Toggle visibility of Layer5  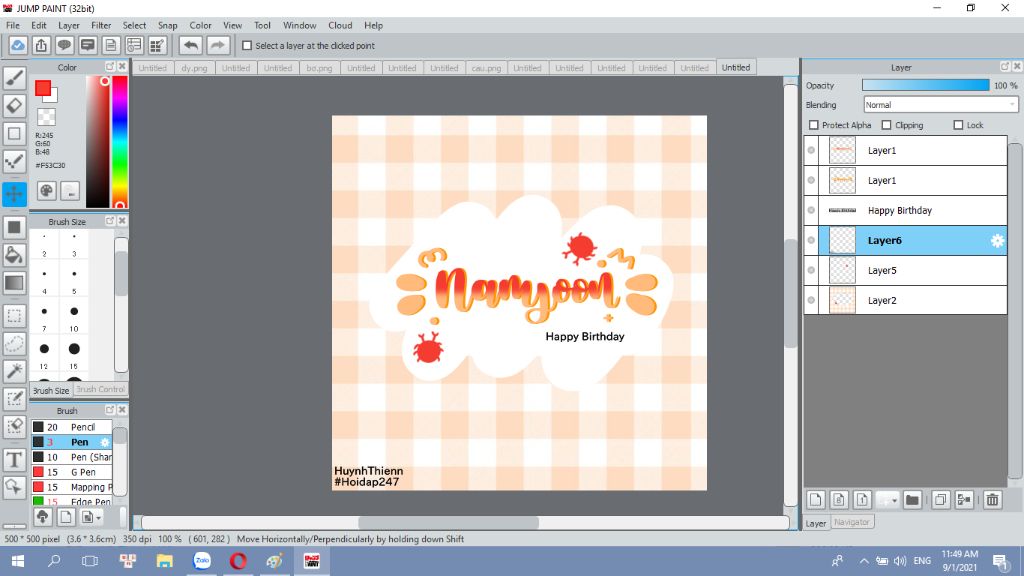tap(811, 270)
